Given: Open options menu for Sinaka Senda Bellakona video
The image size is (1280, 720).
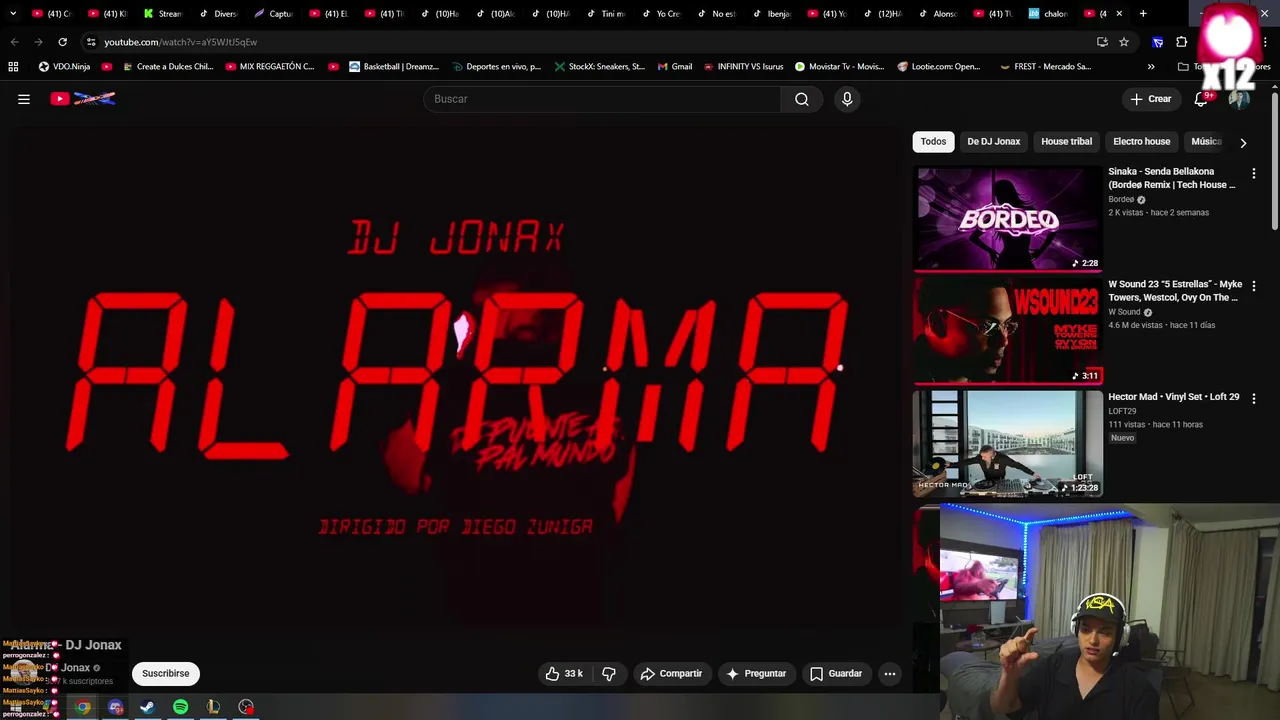Looking at the screenshot, I should (x=1253, y=173).
